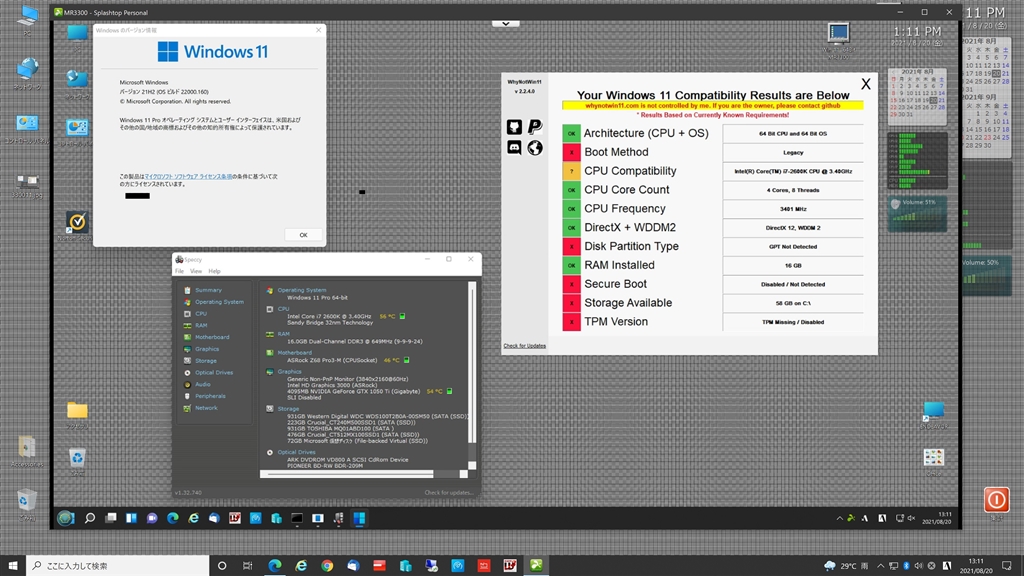Open the GitHub icon in WhyNotWin11
This screenshot has height=576, width=1024.
coord(514,127)
